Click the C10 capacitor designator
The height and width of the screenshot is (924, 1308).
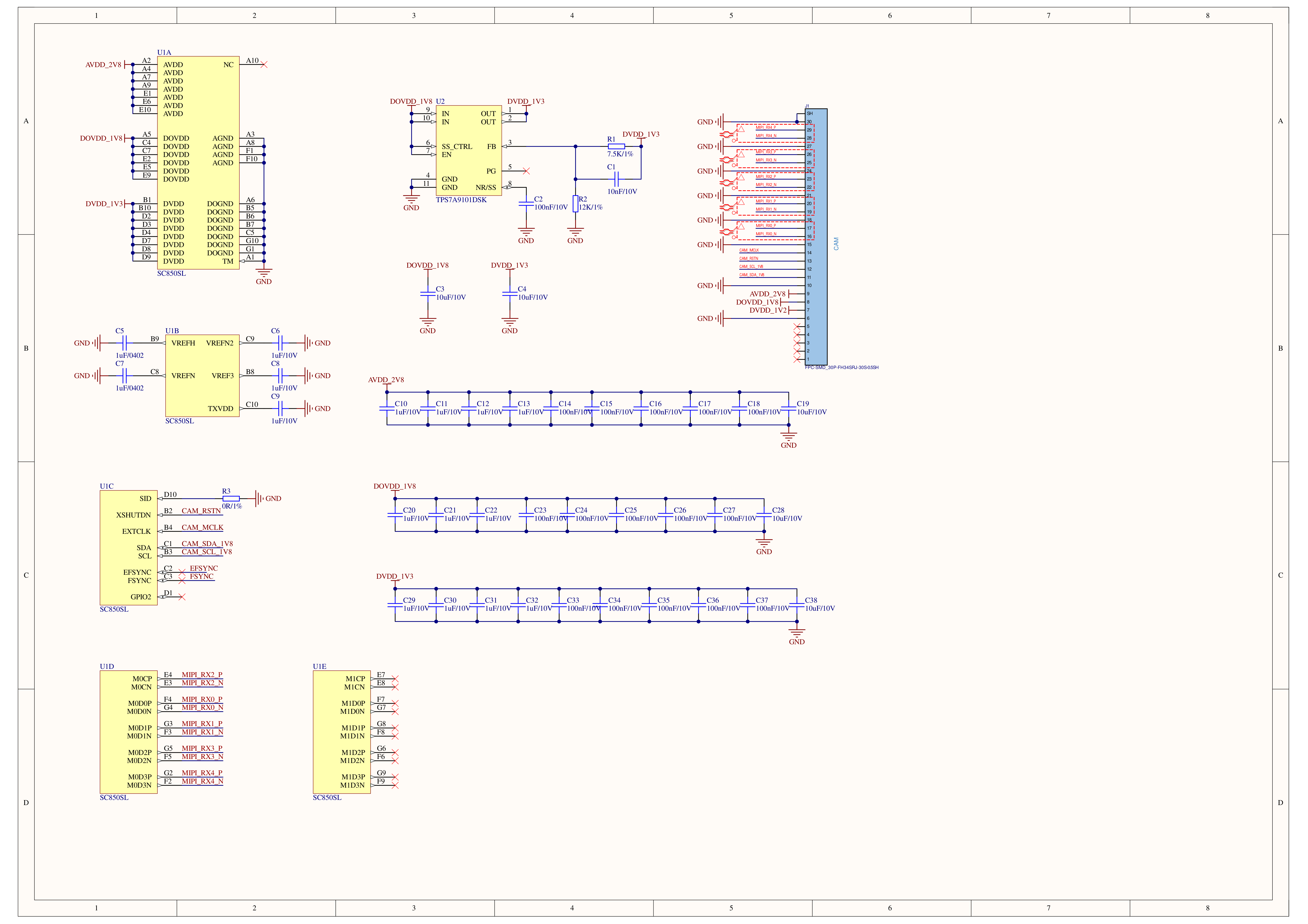click(401, 404)
